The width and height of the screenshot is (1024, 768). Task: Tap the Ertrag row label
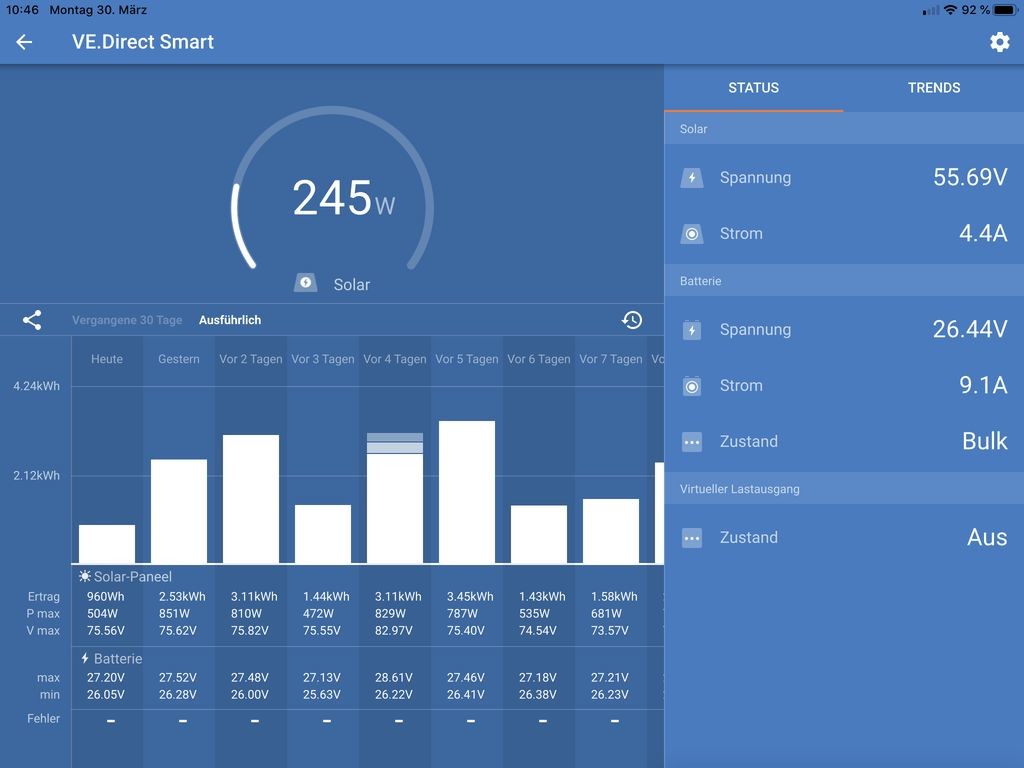tap(44, 596)
